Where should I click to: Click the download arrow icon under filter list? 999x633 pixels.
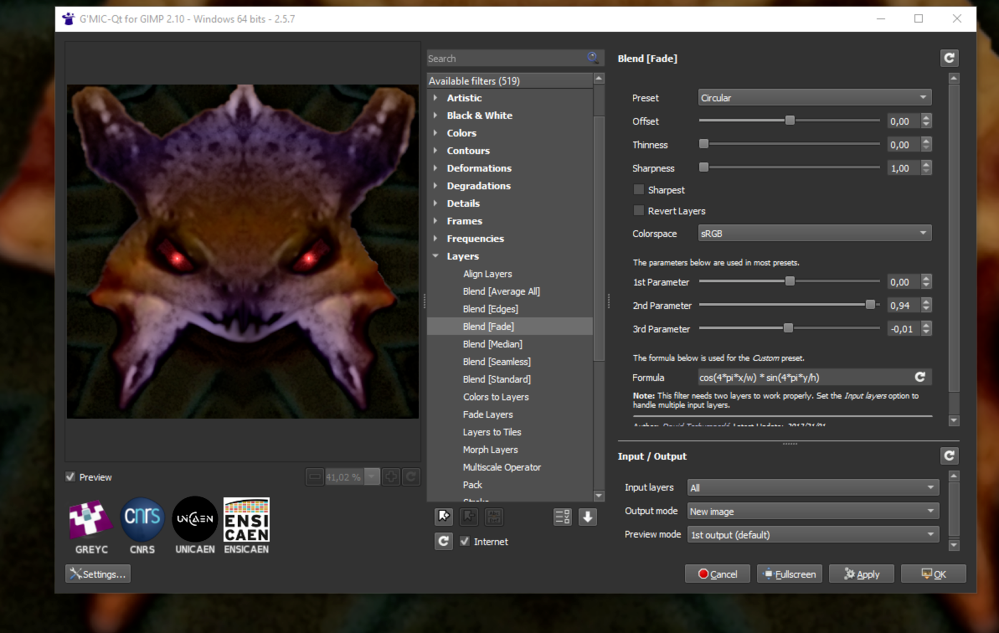click(588, 516)
